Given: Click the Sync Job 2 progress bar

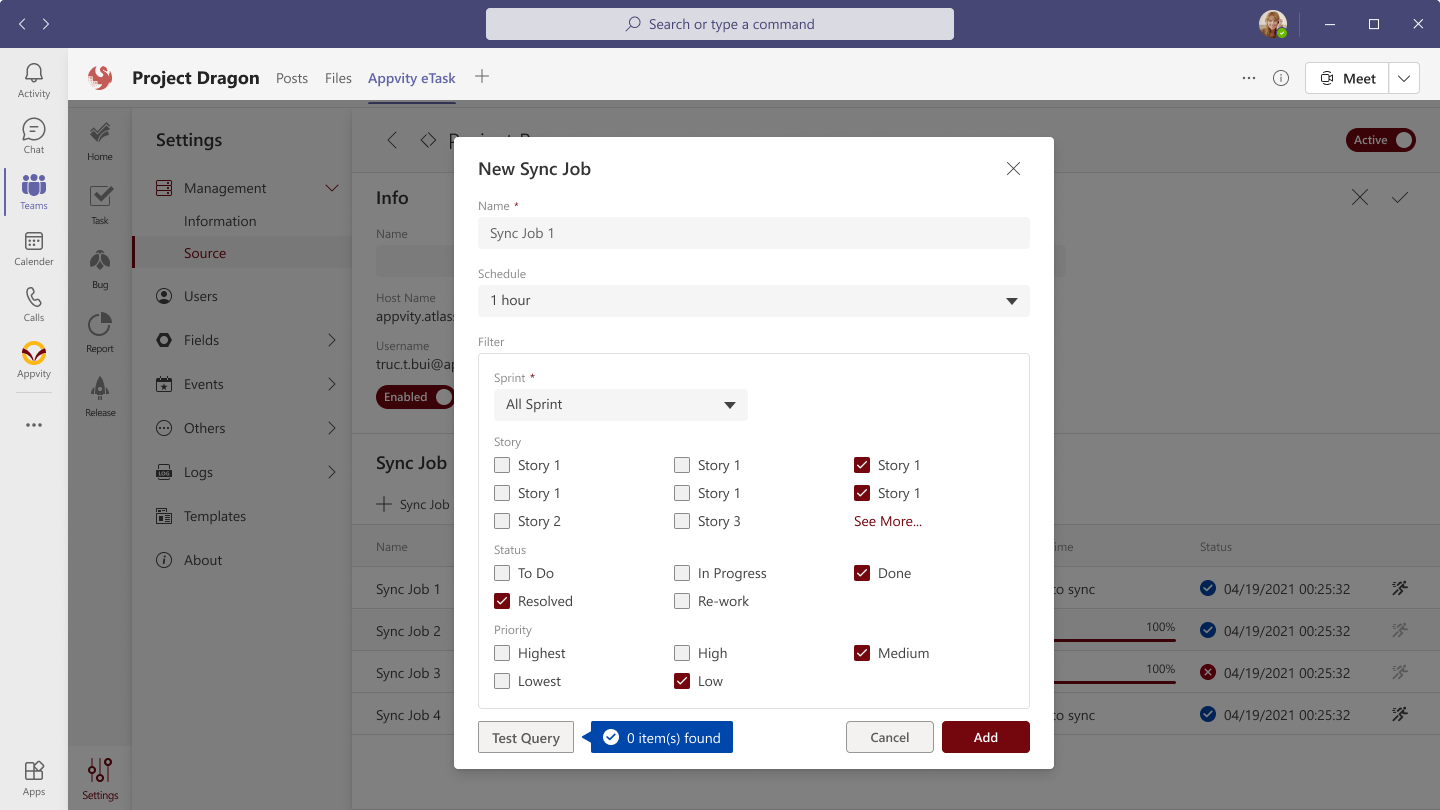Looking at the screenshot, I should click(1115, 637).
